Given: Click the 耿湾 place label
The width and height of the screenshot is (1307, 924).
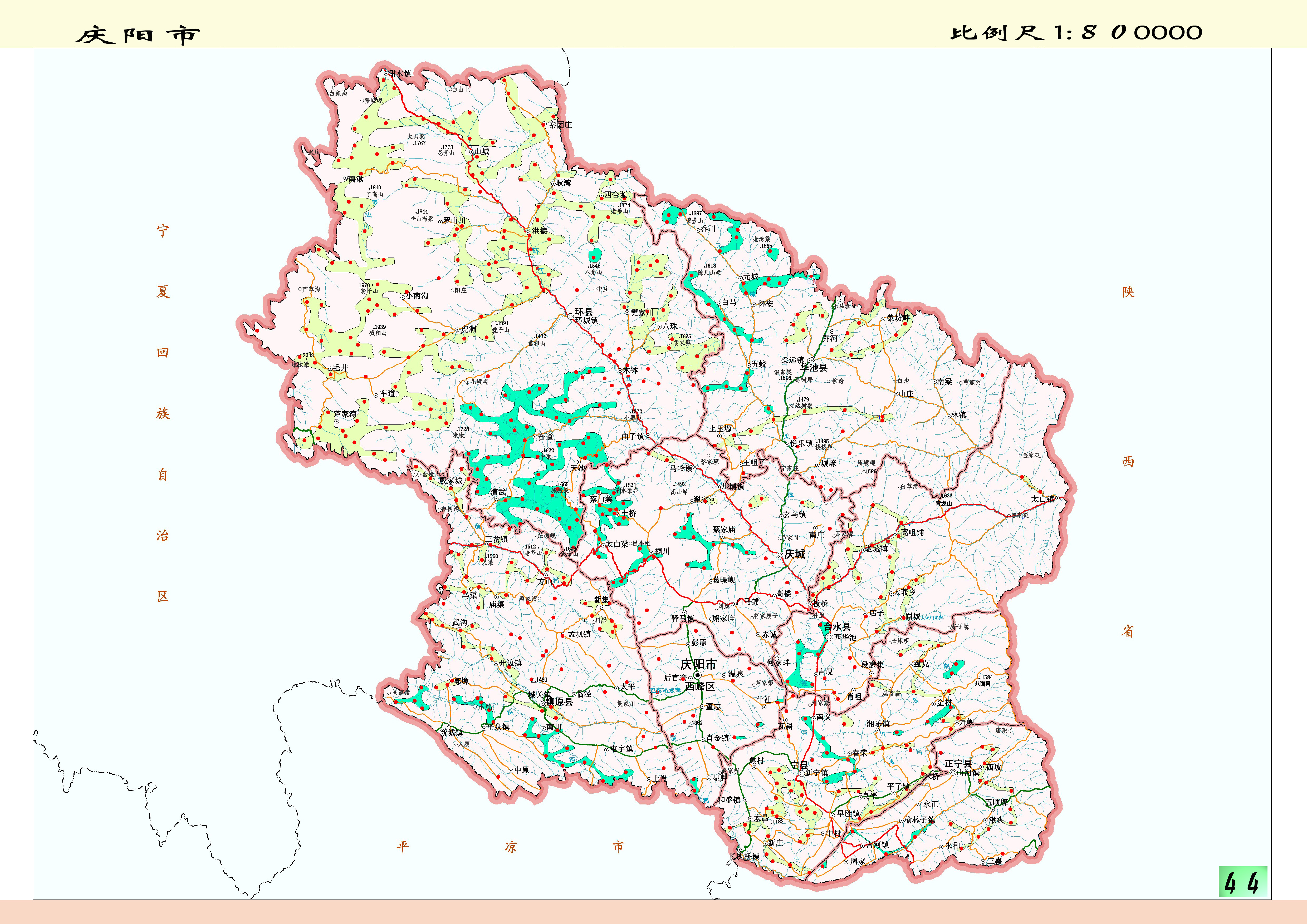Looking at the screenshot, I should coord(563,183).
